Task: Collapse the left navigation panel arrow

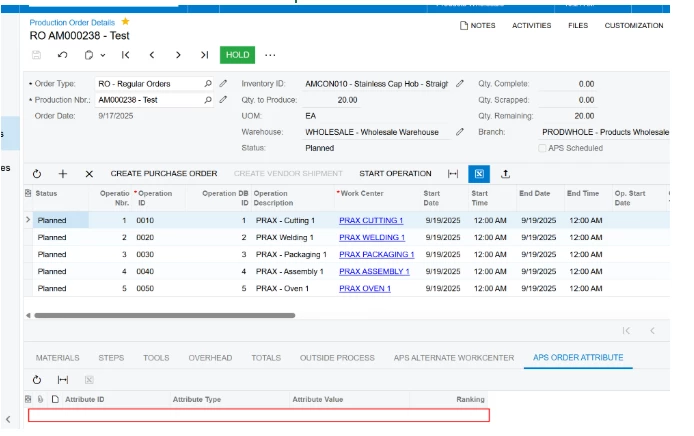Action: 8,419
